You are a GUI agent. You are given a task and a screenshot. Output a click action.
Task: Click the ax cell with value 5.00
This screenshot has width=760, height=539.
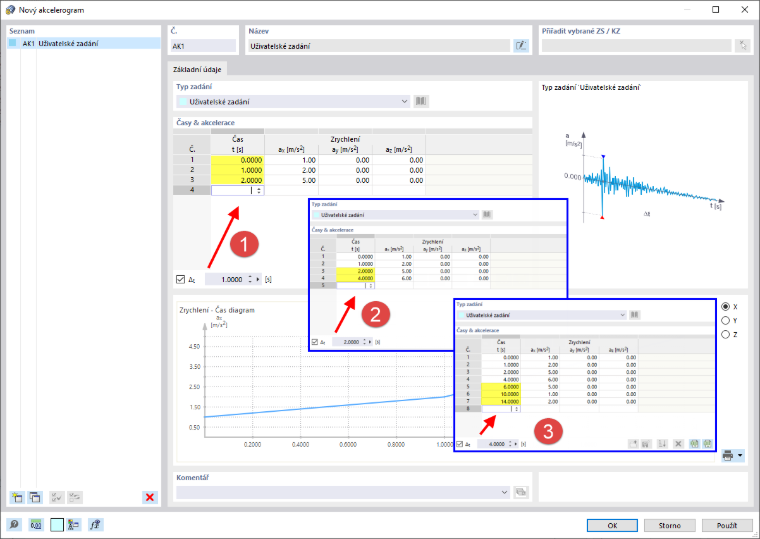[x=291, y=180]
